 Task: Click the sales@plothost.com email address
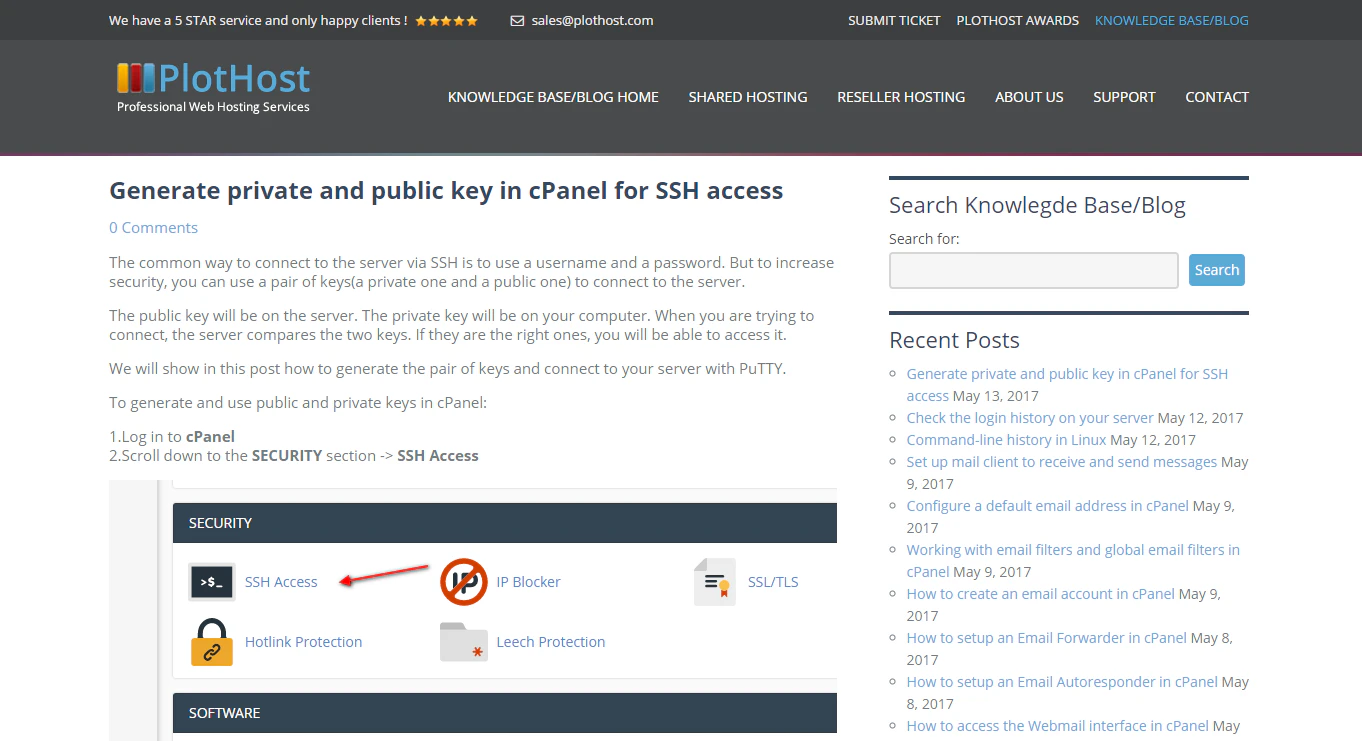coord(593,20)
